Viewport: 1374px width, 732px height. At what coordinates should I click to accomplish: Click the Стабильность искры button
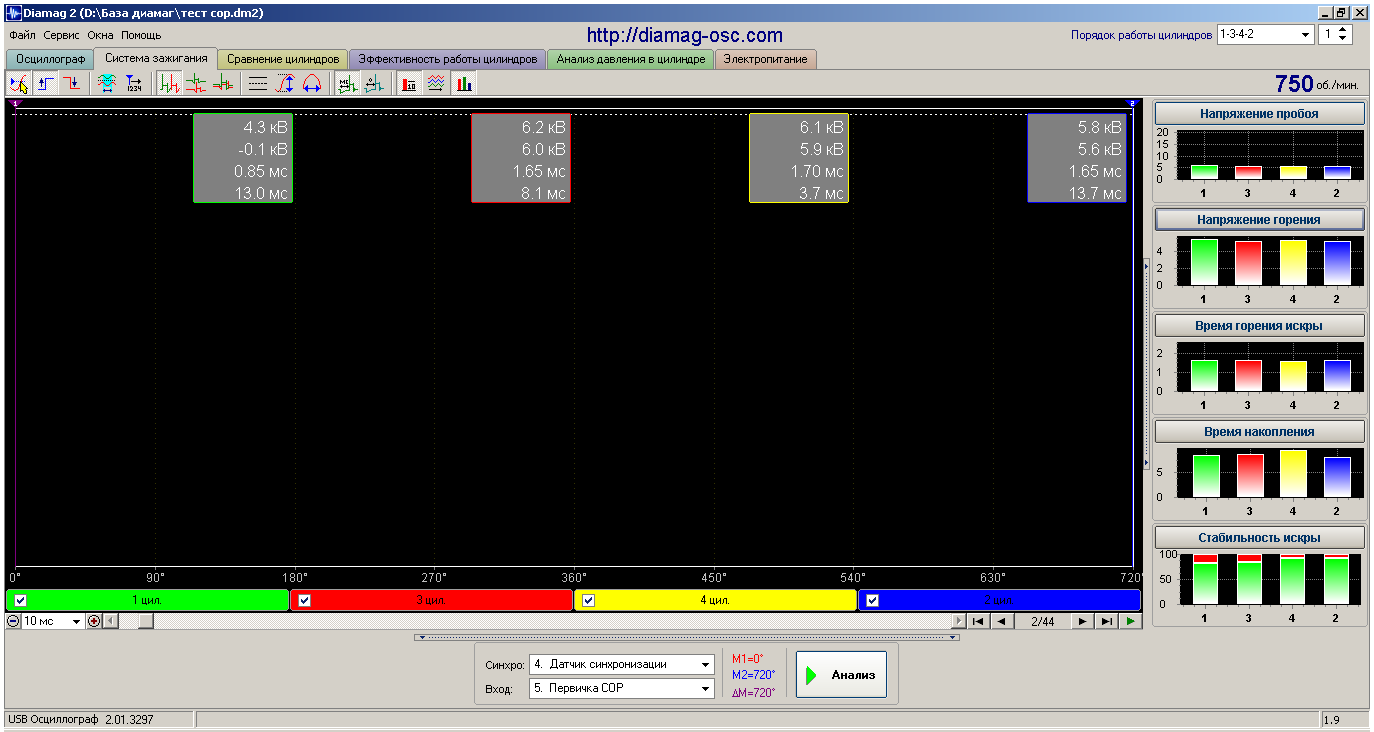[1260, 538]
